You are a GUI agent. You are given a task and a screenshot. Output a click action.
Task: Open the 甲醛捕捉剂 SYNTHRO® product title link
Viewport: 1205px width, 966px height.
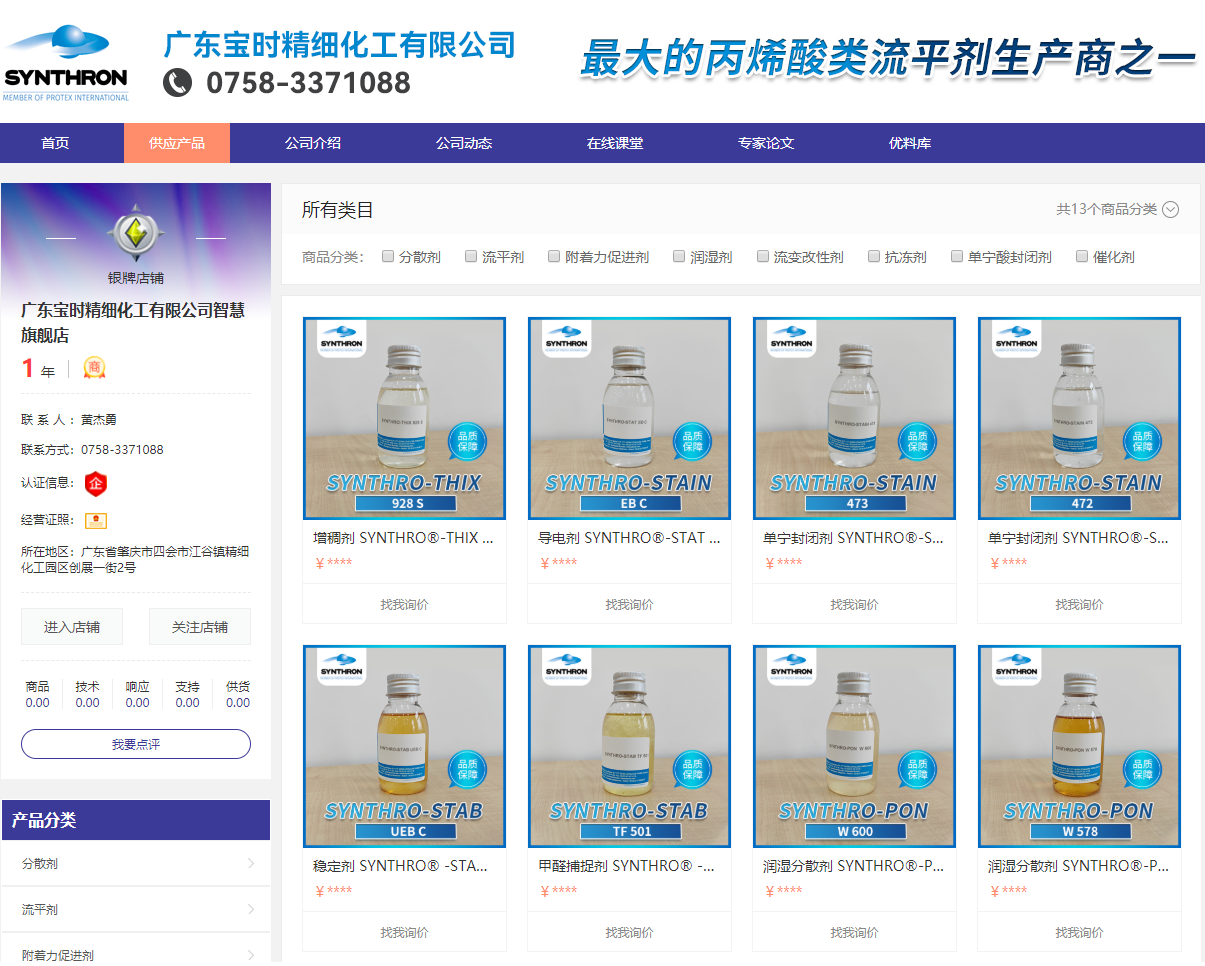pyautogui.click(x=627, y=866)
